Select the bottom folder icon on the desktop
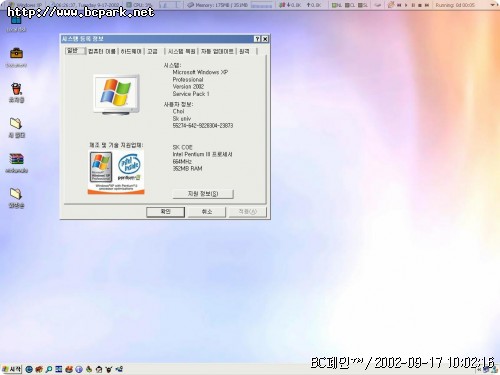The height and width of the screenshot is (375, 500). (16, 194)
